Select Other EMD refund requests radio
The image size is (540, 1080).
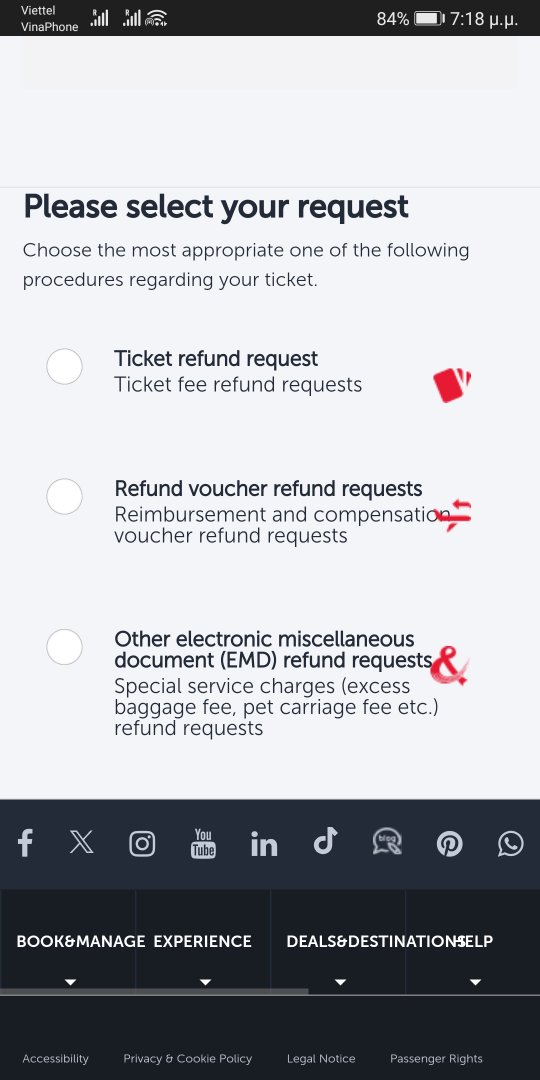[x=65, y=647]
